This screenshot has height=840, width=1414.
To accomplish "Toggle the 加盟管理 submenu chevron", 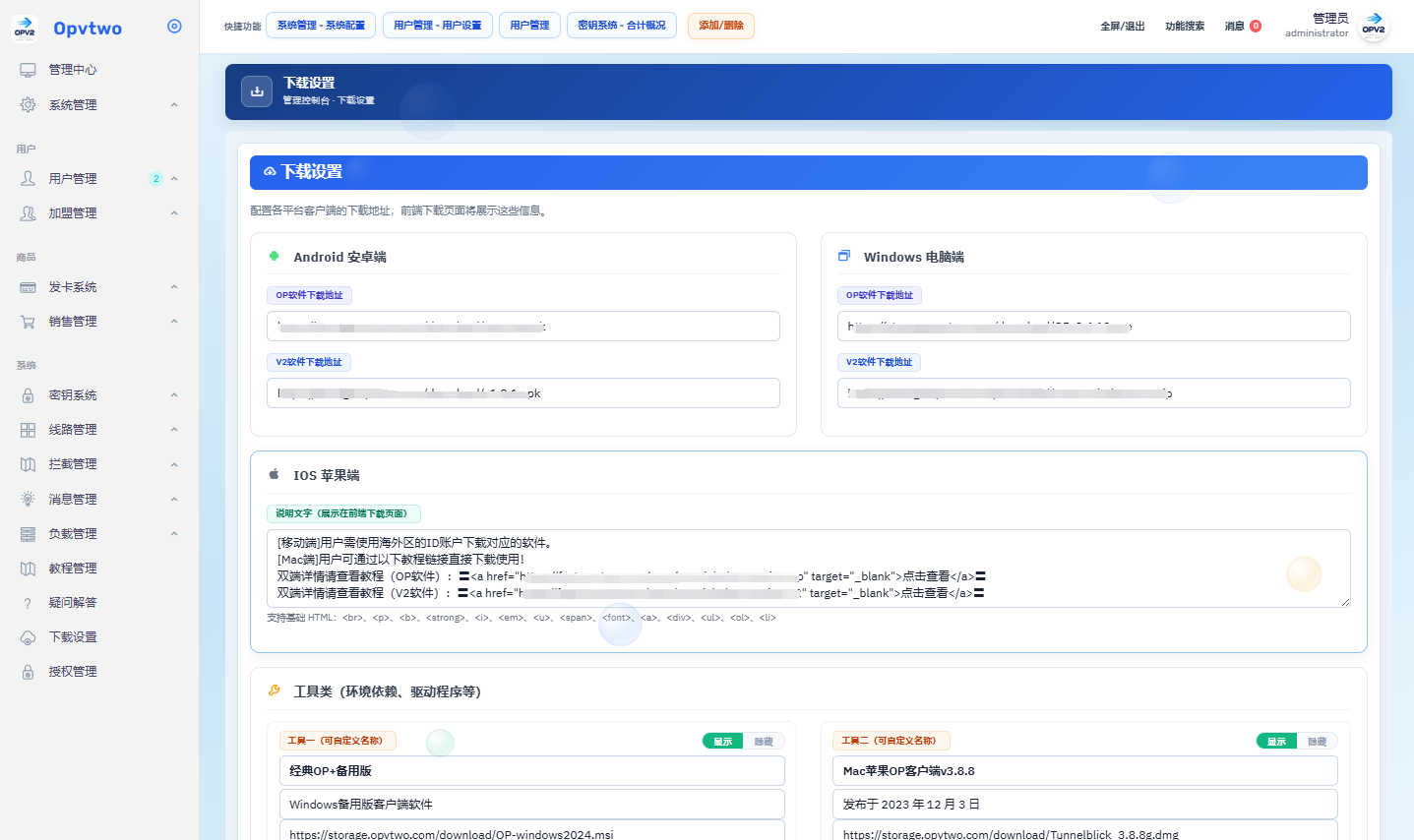I will coord(174,213).
